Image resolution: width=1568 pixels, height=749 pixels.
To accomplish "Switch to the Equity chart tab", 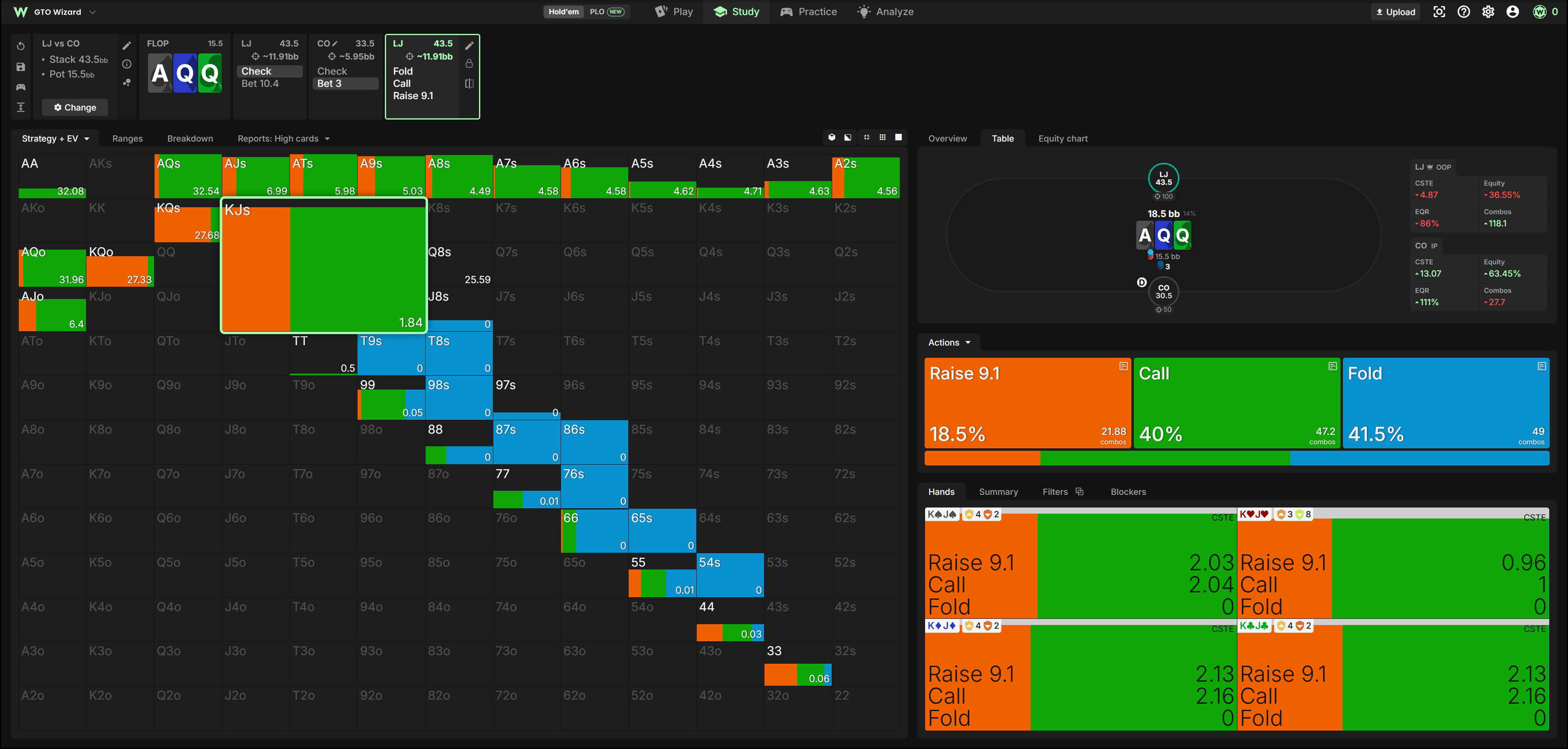I will tap(1063, 139).
